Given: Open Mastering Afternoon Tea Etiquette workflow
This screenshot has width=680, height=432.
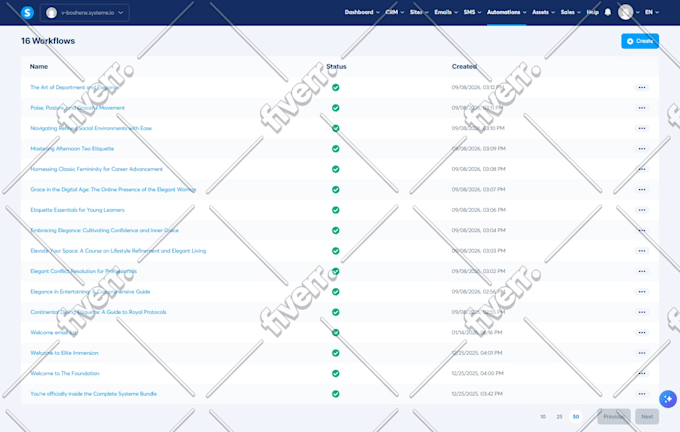Looking at the screenshot, I should [72, 149].
